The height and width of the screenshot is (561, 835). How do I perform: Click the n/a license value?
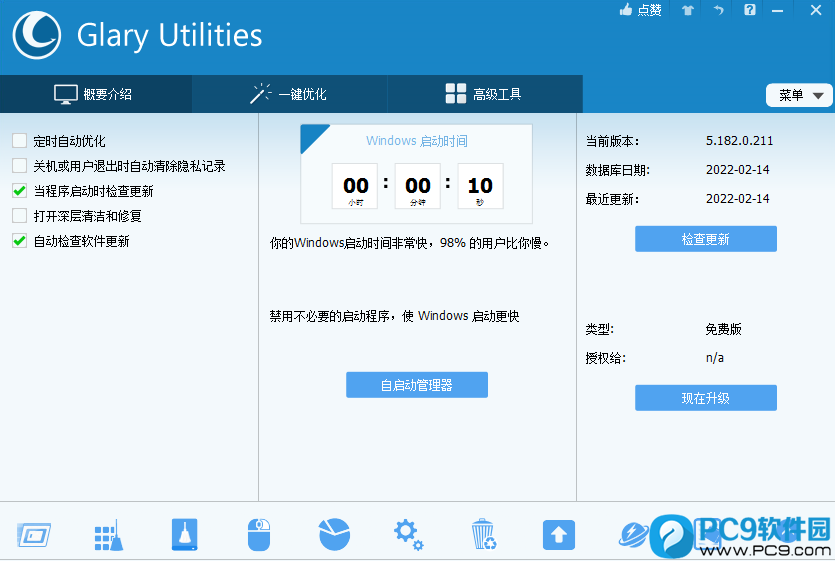click(715, 357)
